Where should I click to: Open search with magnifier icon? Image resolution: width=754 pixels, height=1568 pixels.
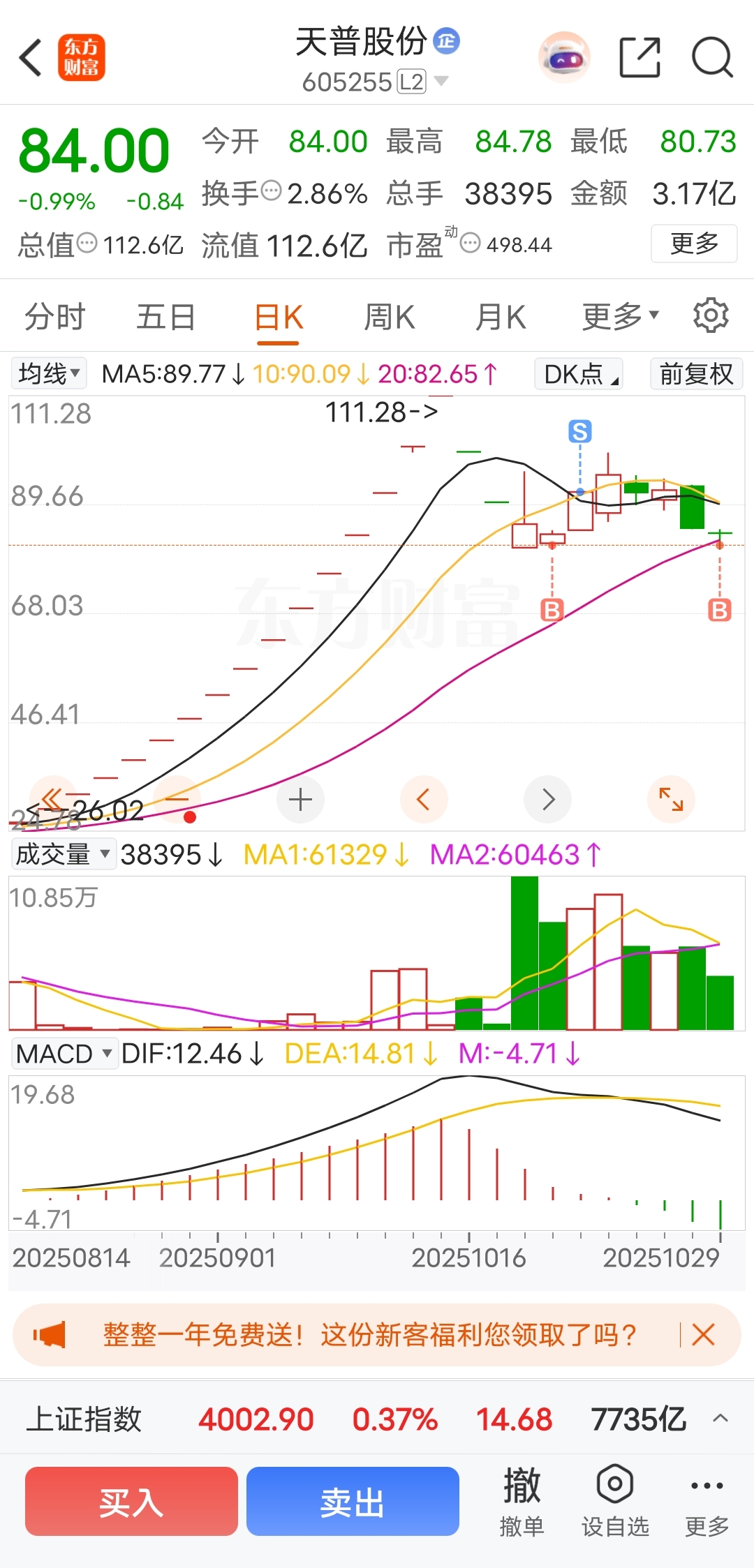point(712,57)
